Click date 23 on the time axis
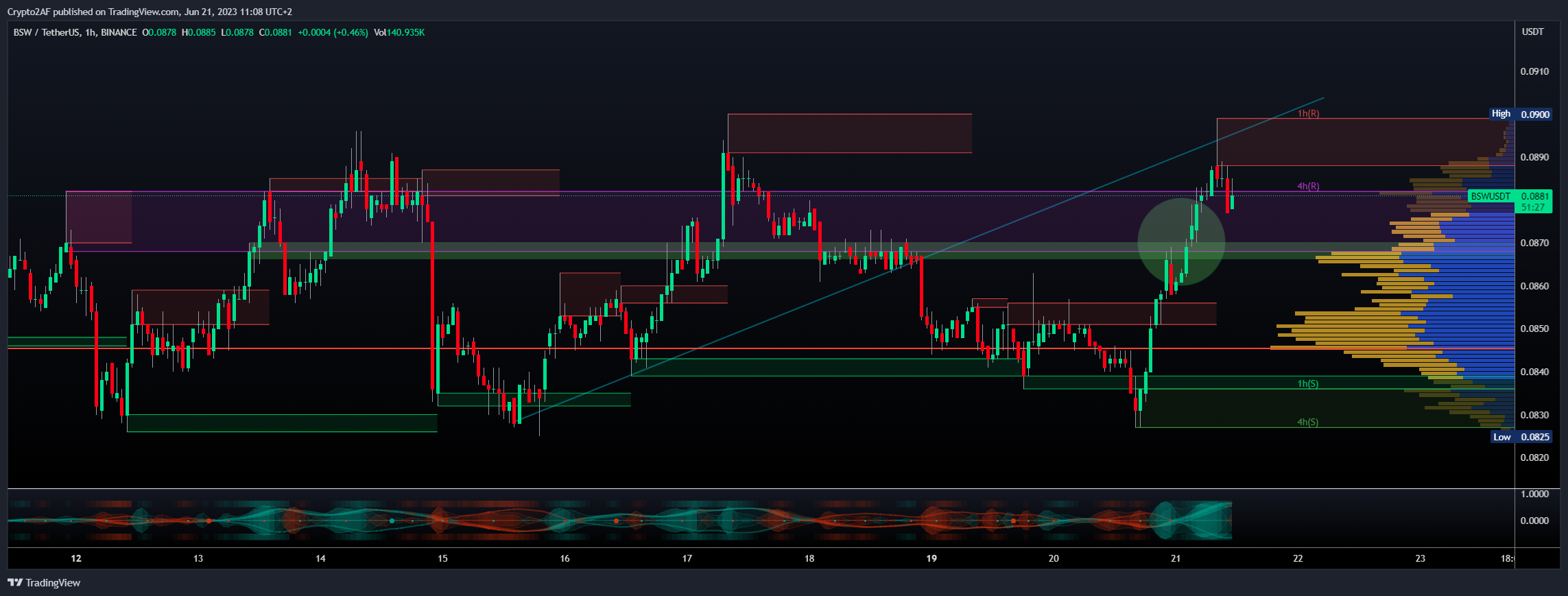 1420,558
